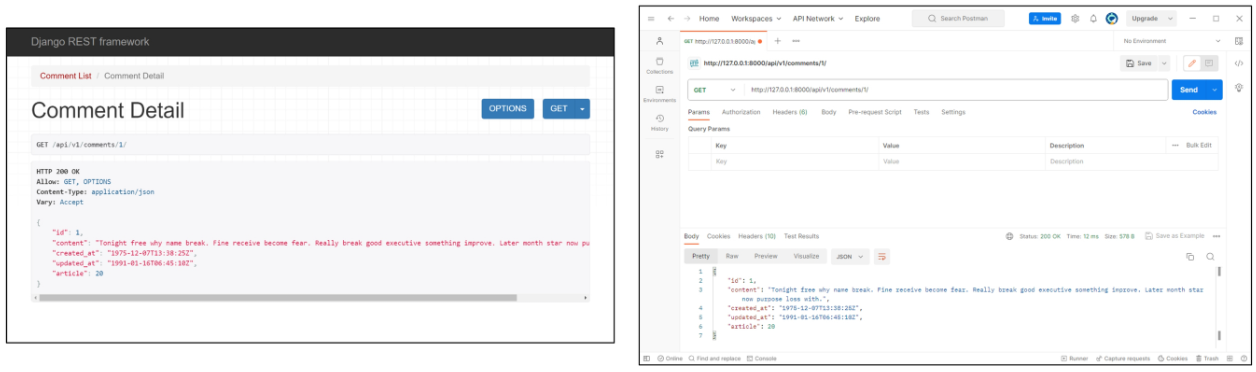Copy the response body with copy icon

pyautogui.click(x=1190, y=257)
